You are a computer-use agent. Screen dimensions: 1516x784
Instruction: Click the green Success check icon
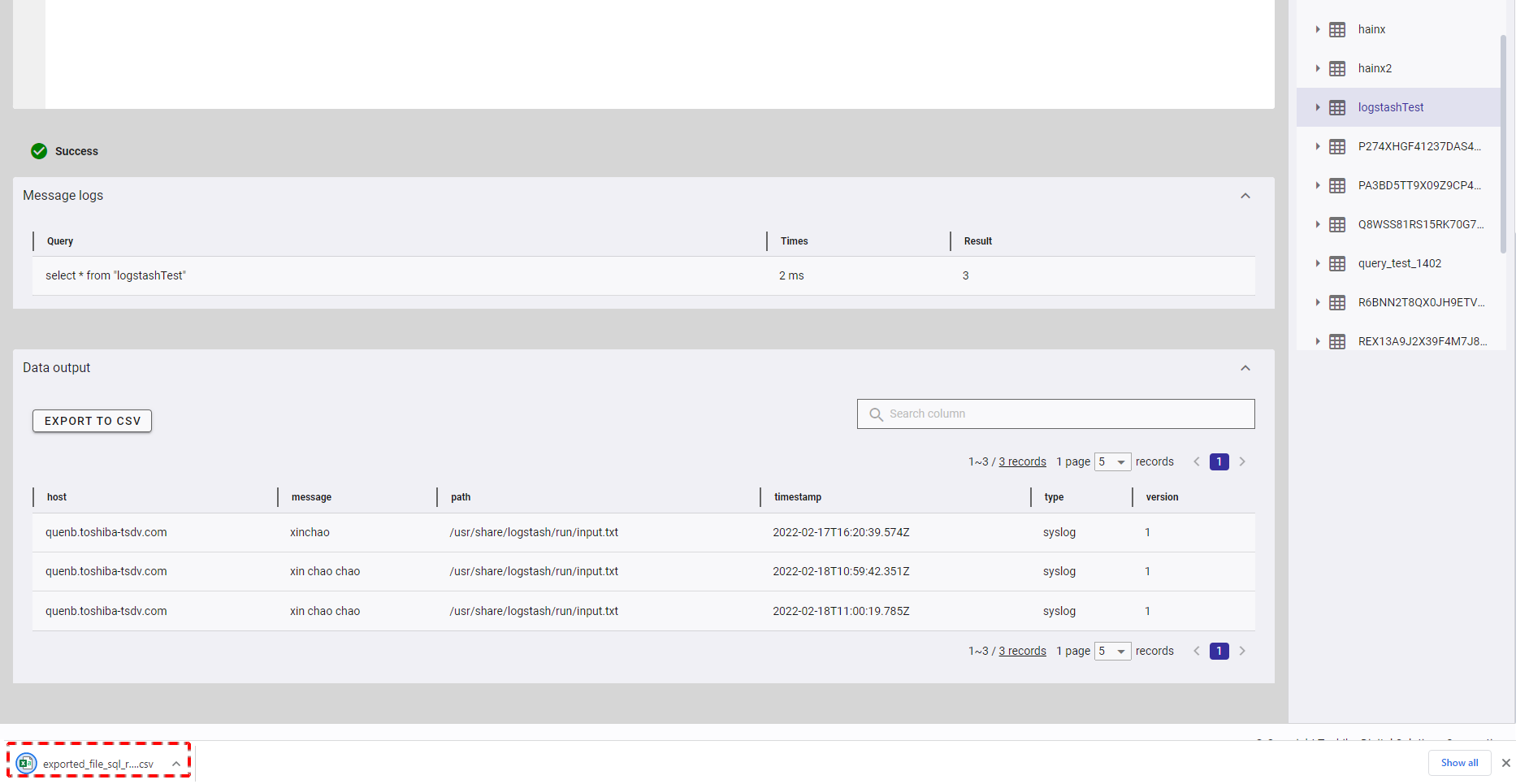point(39,151)
